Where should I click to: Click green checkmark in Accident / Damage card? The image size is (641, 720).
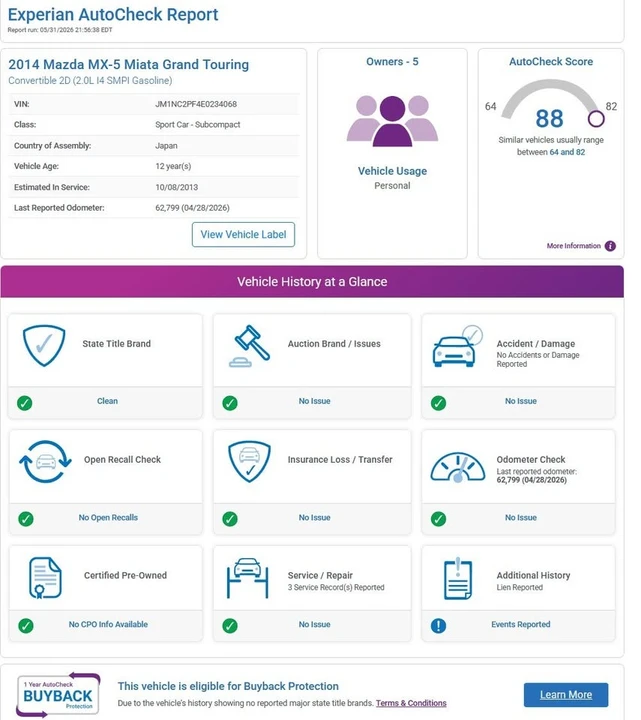click(439, 403)
